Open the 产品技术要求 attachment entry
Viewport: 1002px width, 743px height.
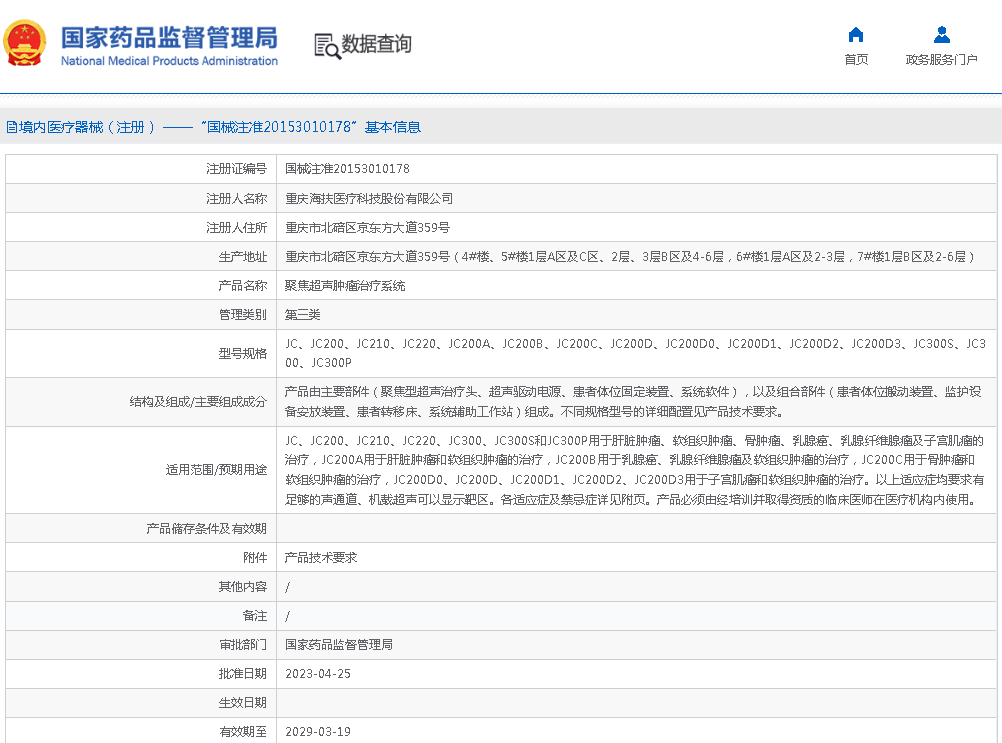click(x=321, y=558)
